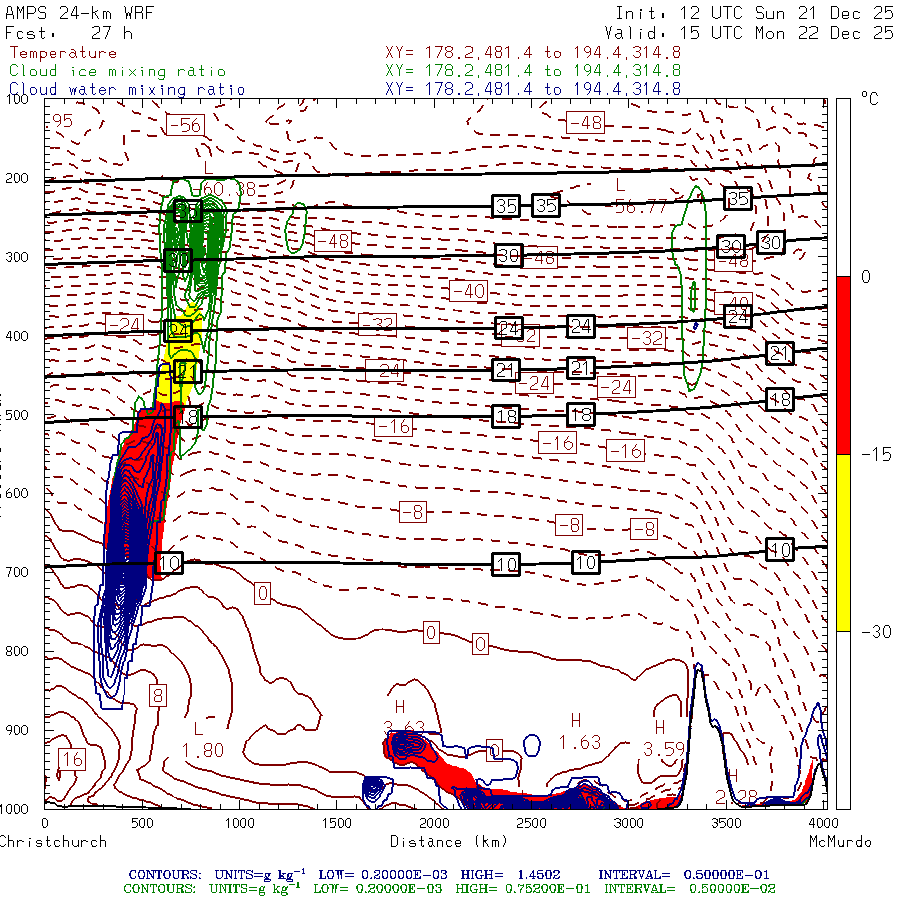The width and height of the screenshot is (900, 900).
Task: Click the "95" label in plot corner
Action: [62, 121]
